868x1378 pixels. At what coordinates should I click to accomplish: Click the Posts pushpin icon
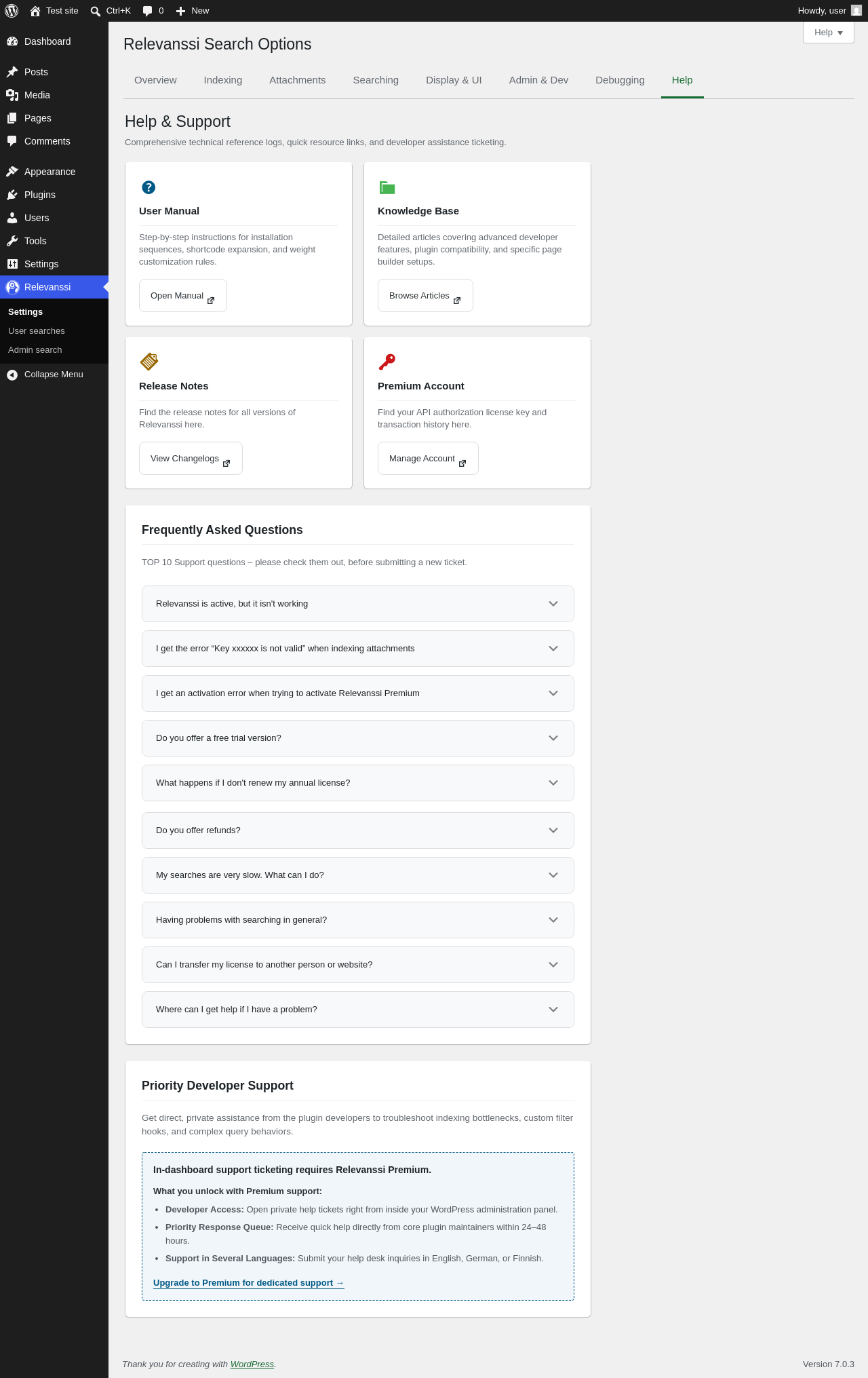tap(12, 72)
